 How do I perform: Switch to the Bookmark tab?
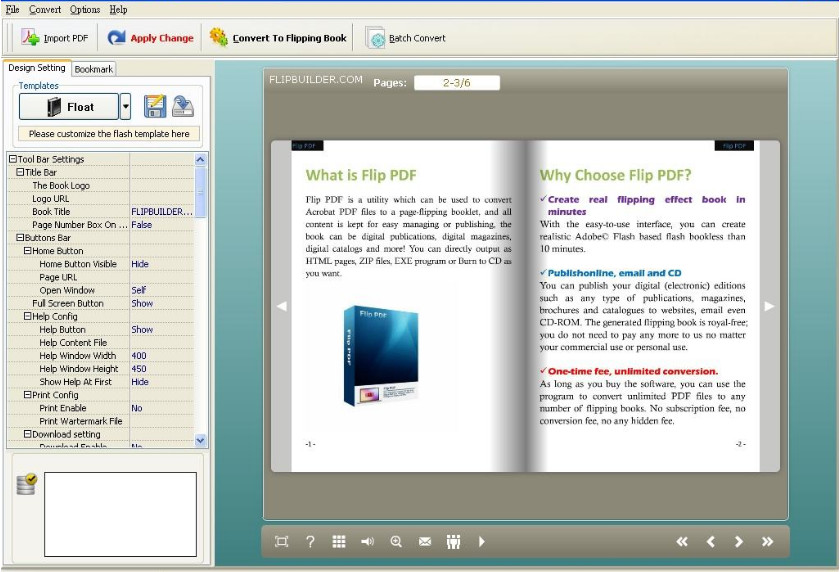pos(94,69)
